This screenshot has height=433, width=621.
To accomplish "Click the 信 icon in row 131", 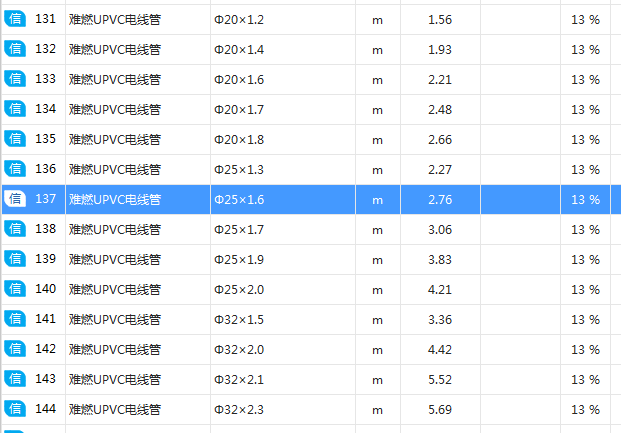I will (15, 19).
